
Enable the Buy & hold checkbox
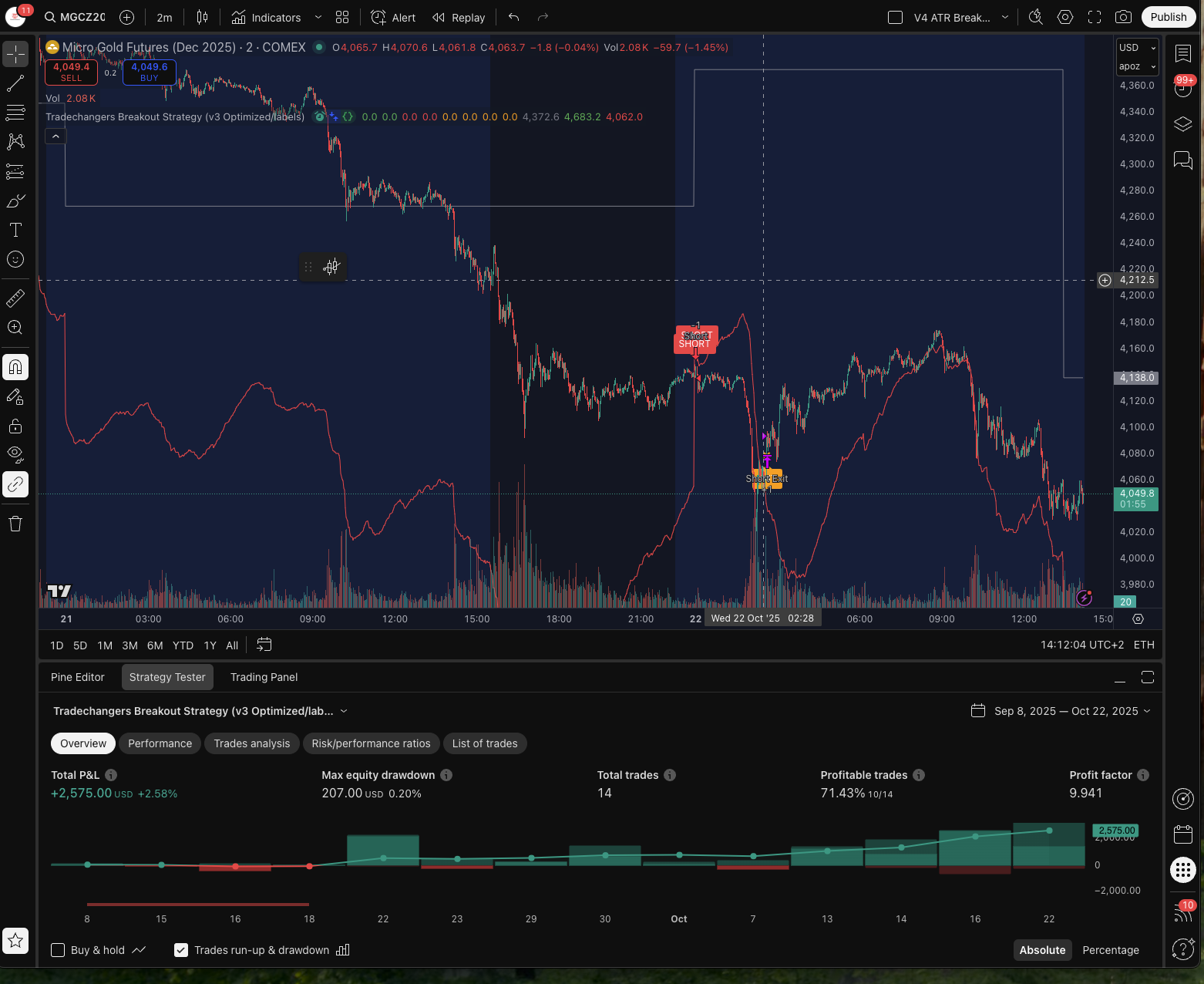58,950
